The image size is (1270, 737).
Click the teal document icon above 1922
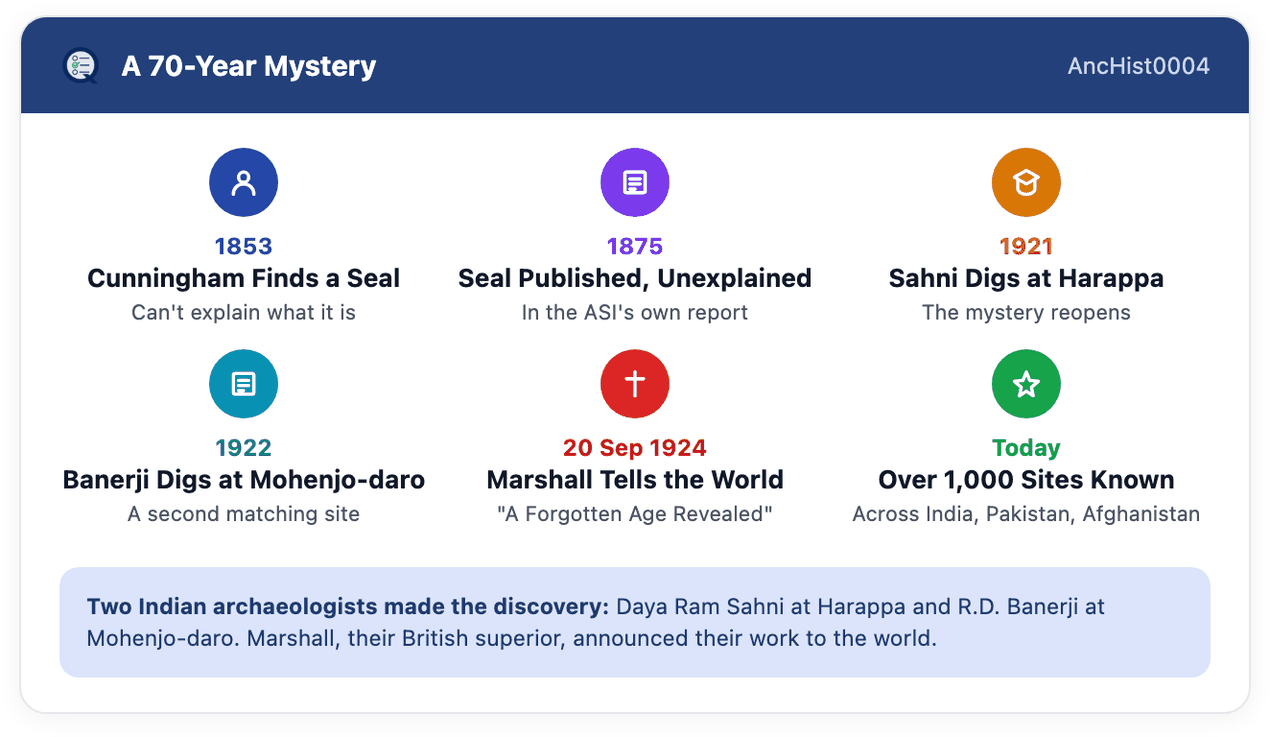tap(243, 384)
